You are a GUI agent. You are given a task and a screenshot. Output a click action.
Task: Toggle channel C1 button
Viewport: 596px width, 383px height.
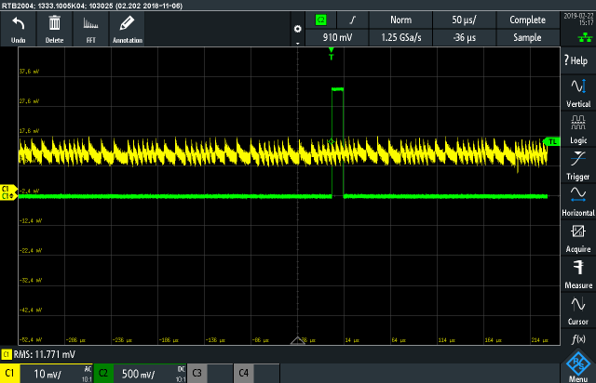pyautogui.click(x=10, y=373)
